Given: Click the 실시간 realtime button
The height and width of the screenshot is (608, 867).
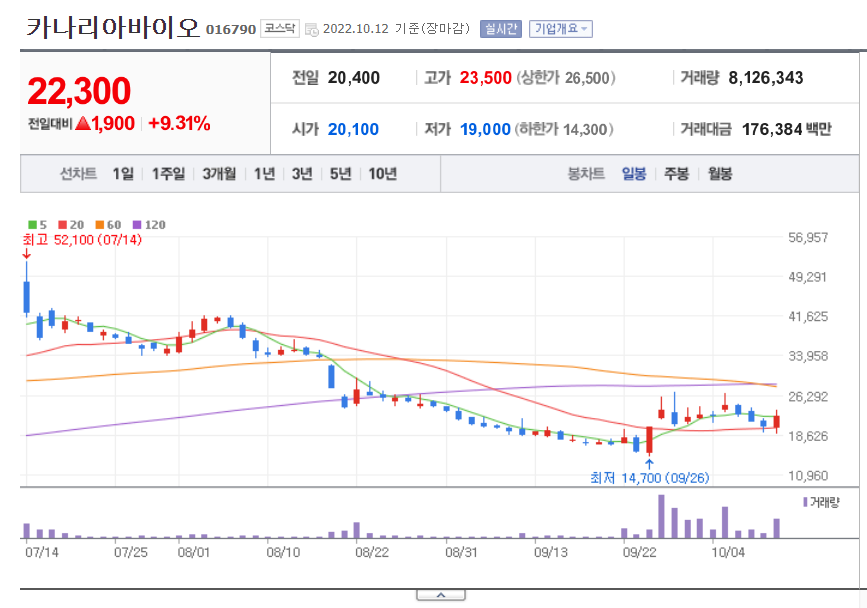Looking at the screenshot, I should pos(500,29).
